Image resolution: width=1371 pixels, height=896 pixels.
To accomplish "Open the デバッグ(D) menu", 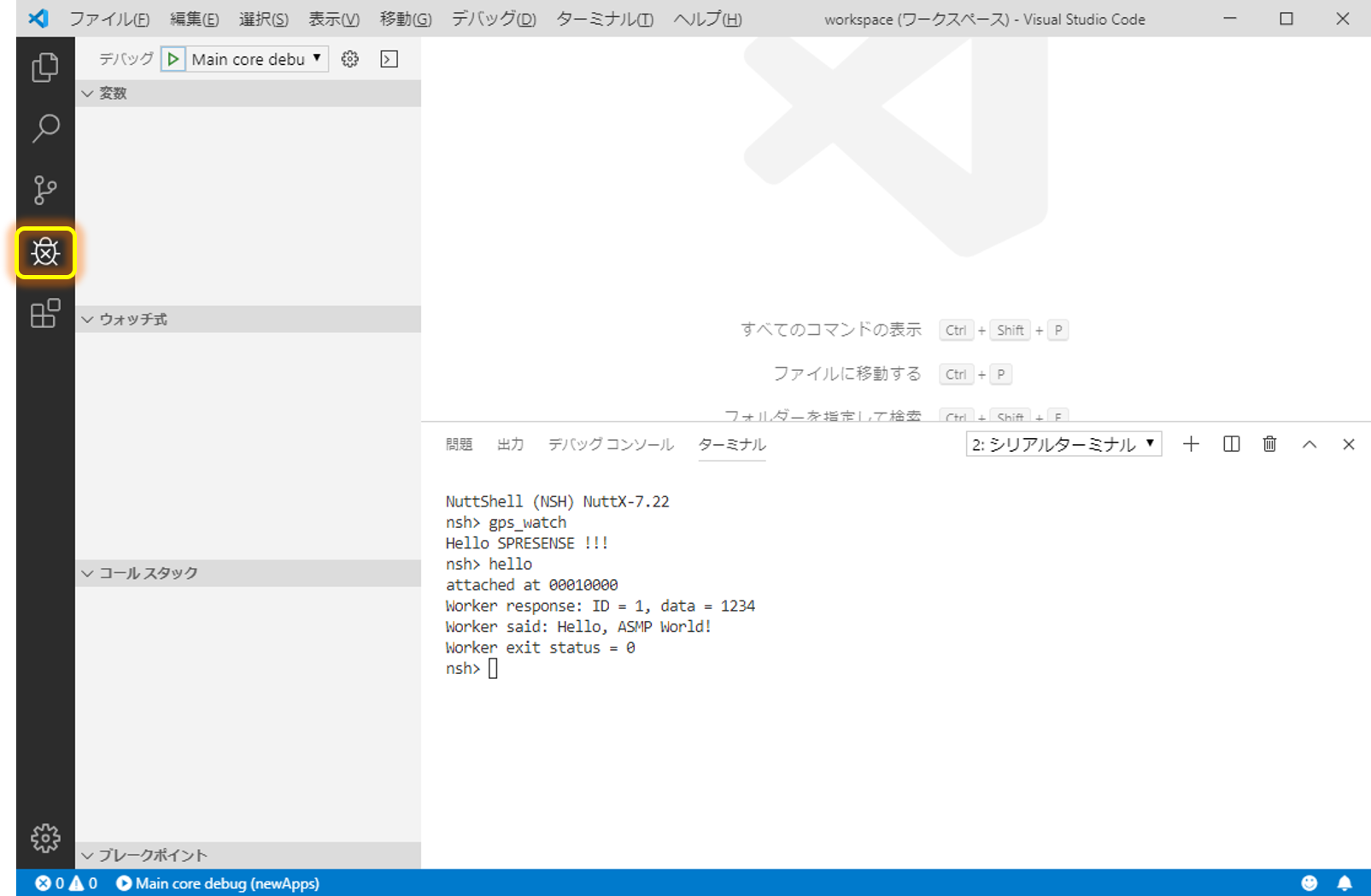I will pos(492,19).
